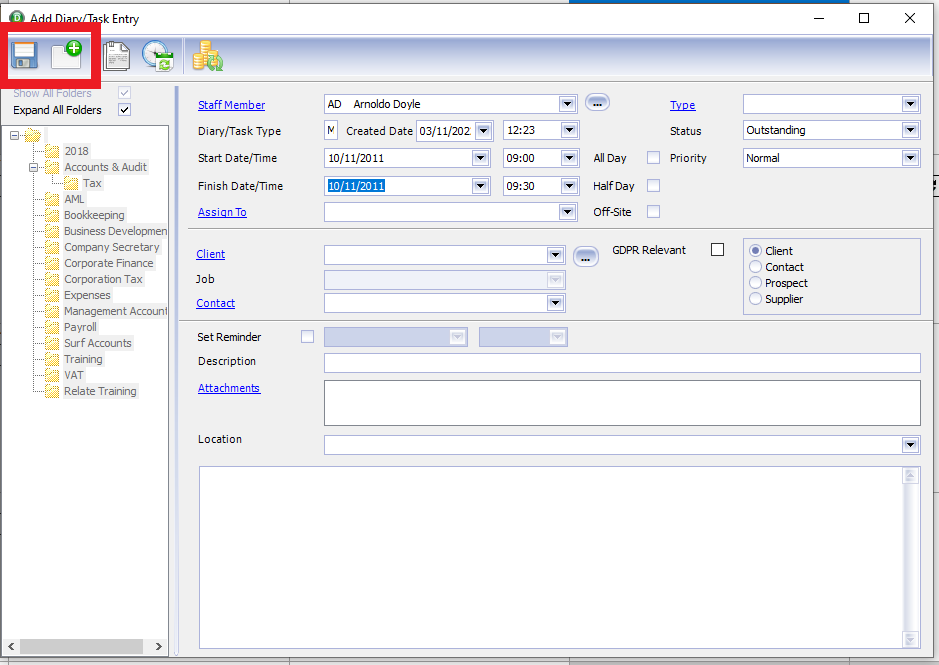Click the Attachments link
The height and width of the screenshot is (665, 939).
(x=229, y=388)
